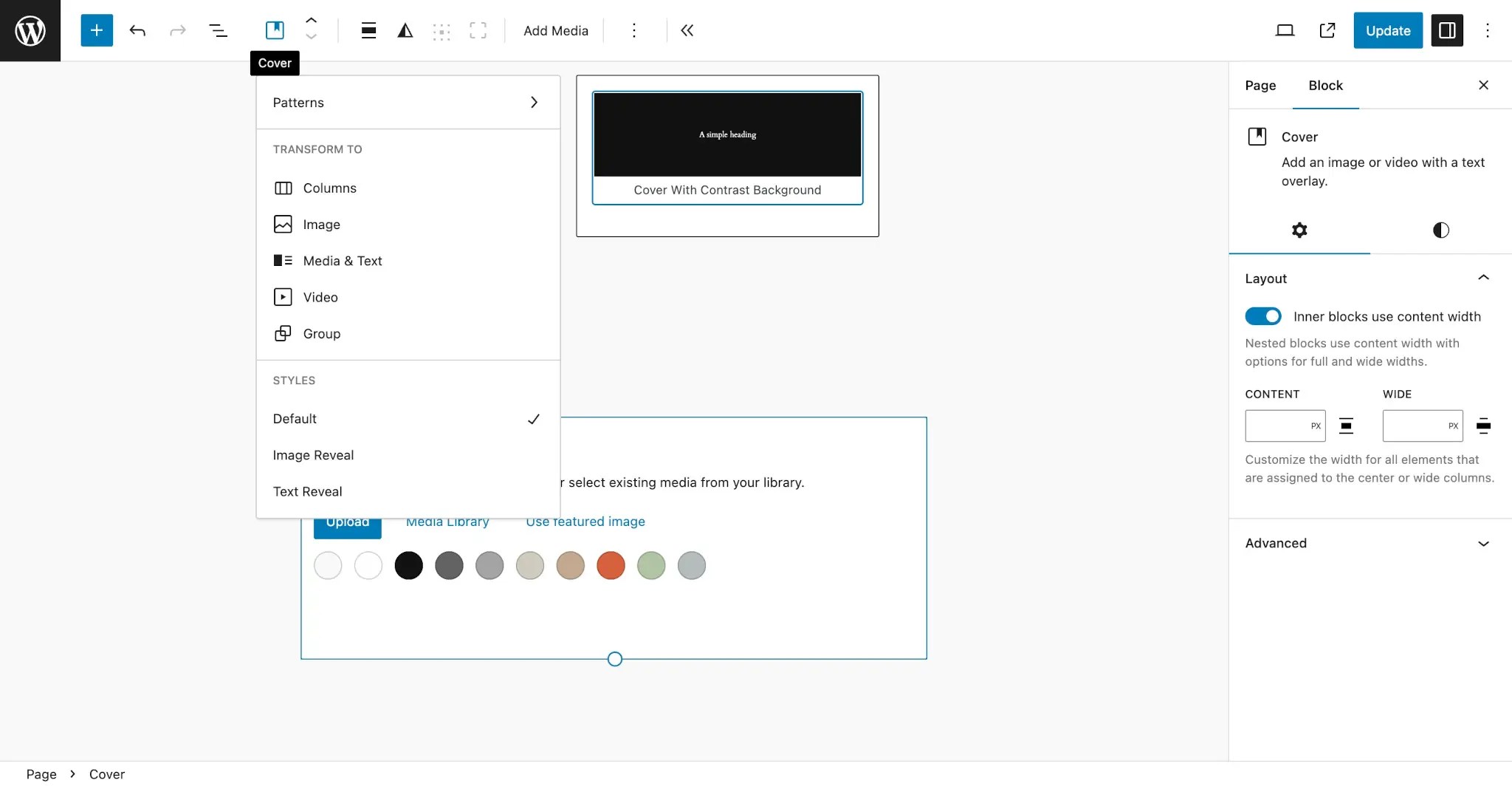
Task: Click the WordPress logo in the corner
Action: (x=29, y=30)
